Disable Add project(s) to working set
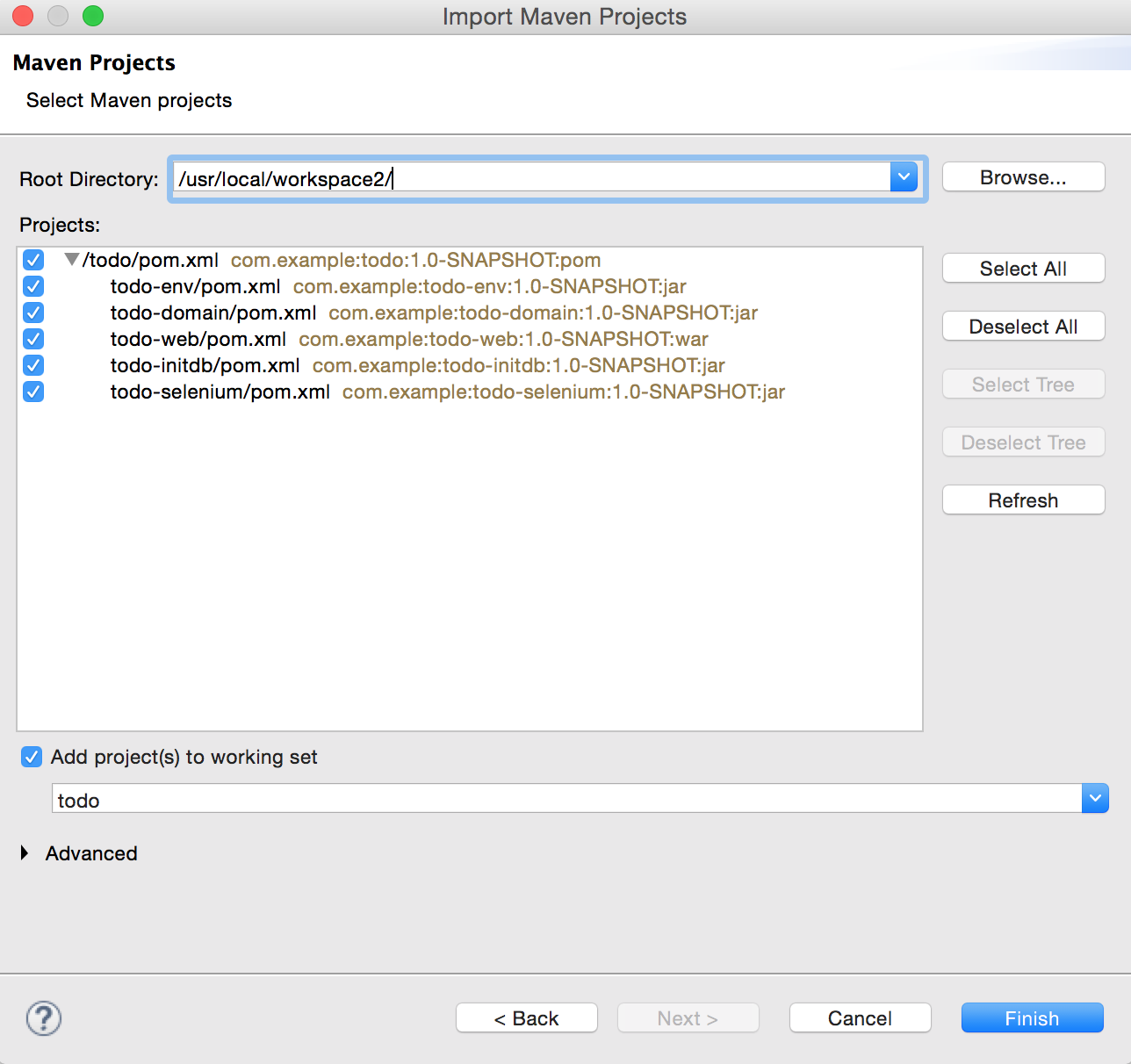The width and height of the screenshot is (1131, 1064). pos(31,757)
